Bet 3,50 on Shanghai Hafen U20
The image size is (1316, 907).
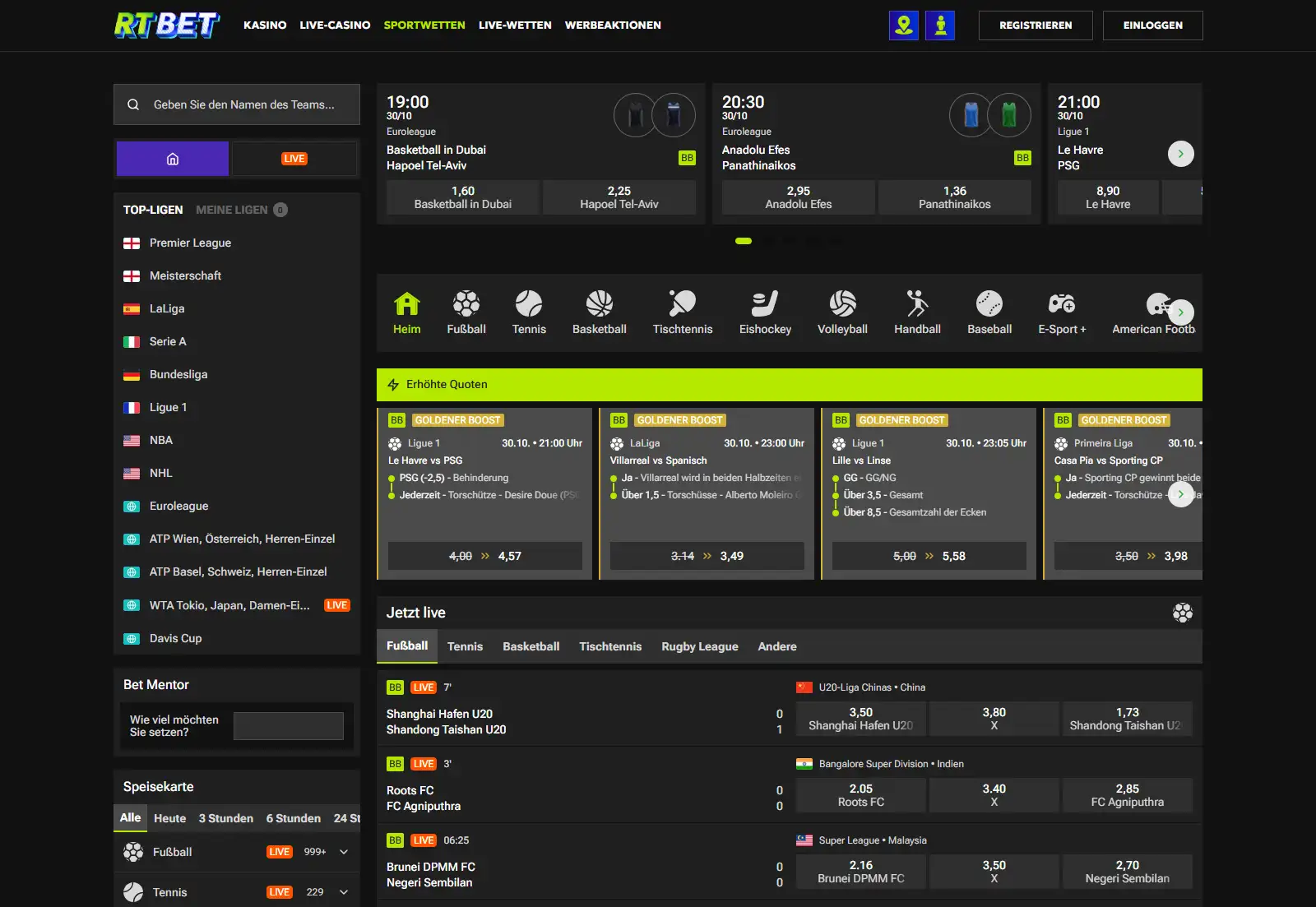click(861, 719)
